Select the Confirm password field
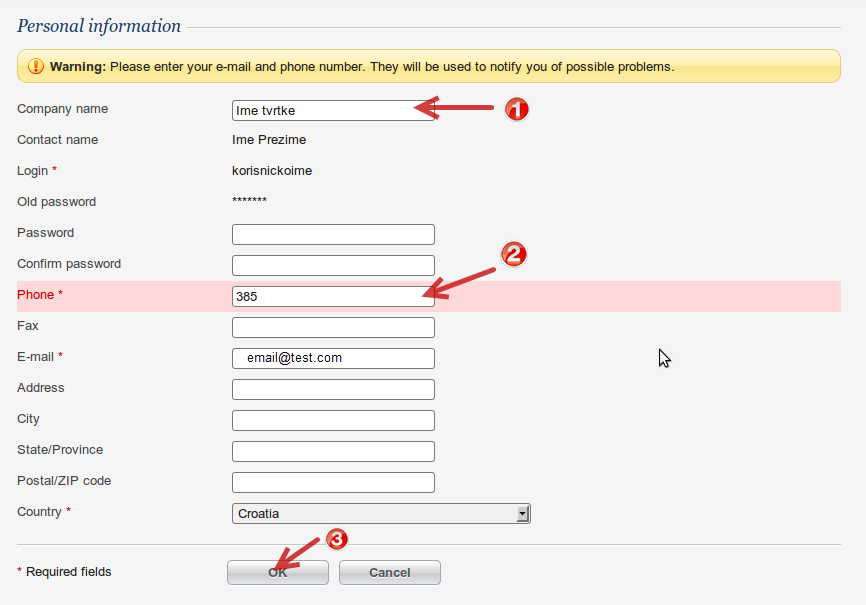Screen dimensions: 866x605 pyautogui.click(x=333, y=265)
